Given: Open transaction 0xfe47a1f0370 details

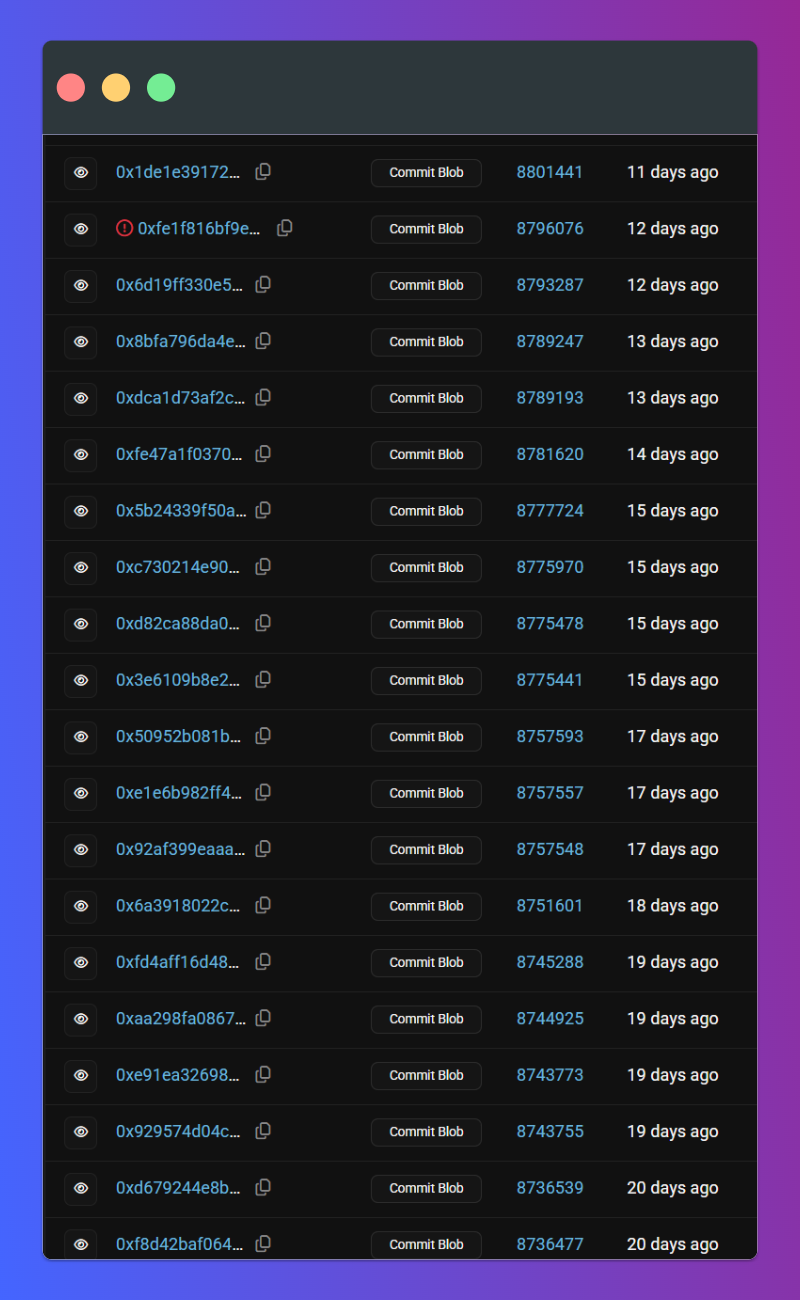Looking at the screenshot, I should [179, 454].
